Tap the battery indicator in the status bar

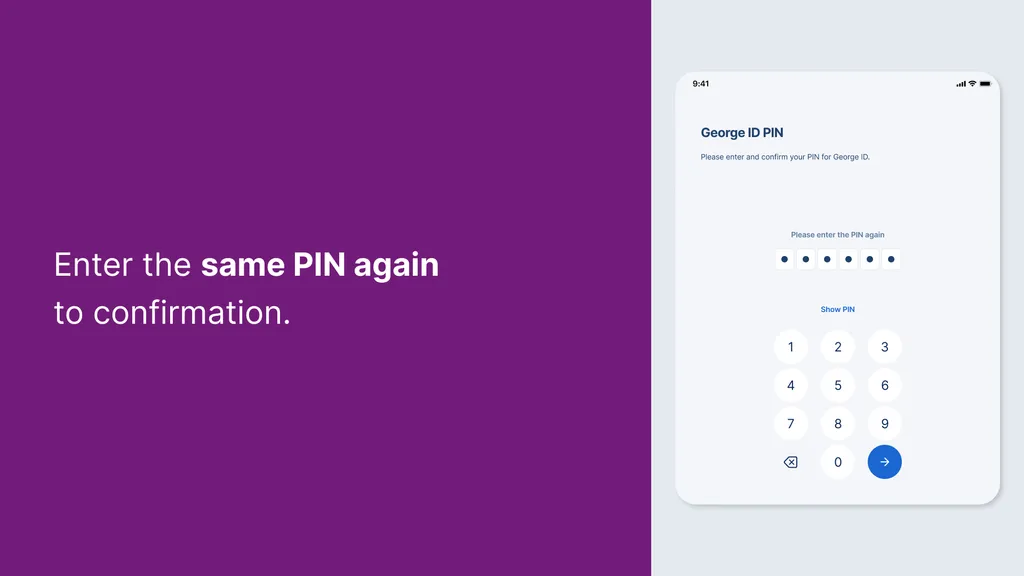[x=985, y=84]
